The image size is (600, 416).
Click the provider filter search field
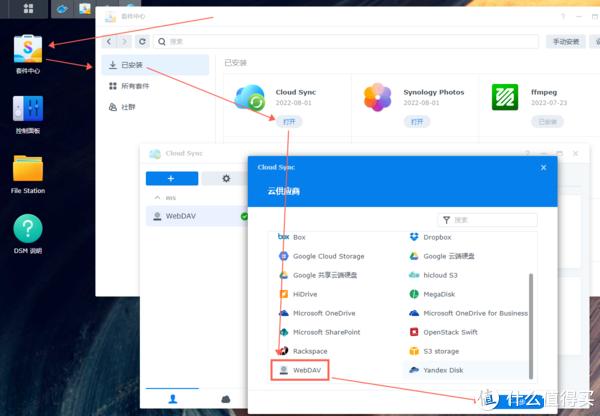click(x=487, y=220)
